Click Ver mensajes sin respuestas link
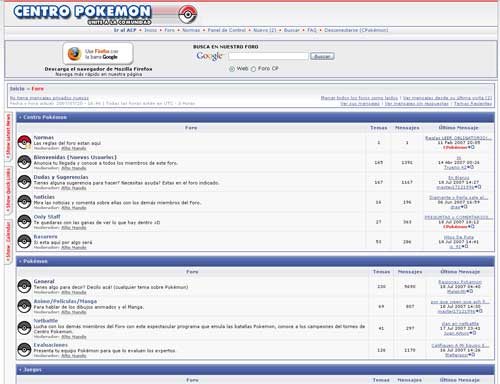 click(417, 104)
